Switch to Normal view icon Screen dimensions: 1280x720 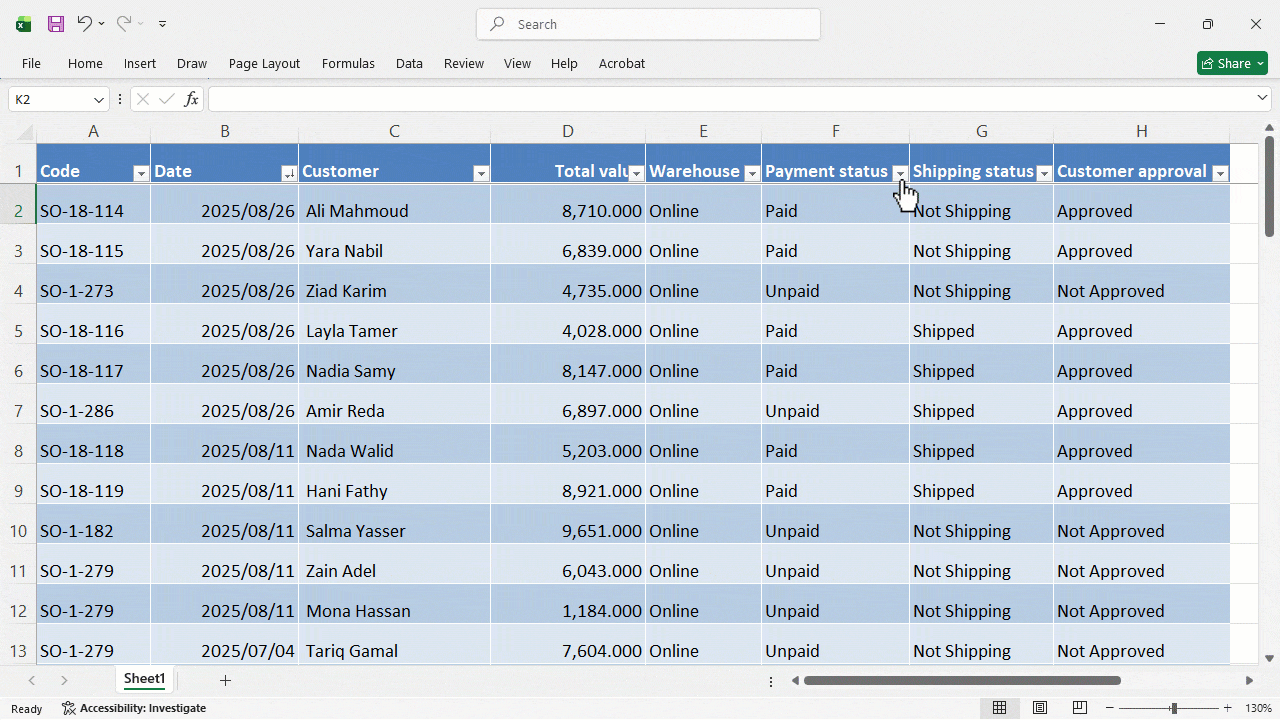(x=999, y=708)
